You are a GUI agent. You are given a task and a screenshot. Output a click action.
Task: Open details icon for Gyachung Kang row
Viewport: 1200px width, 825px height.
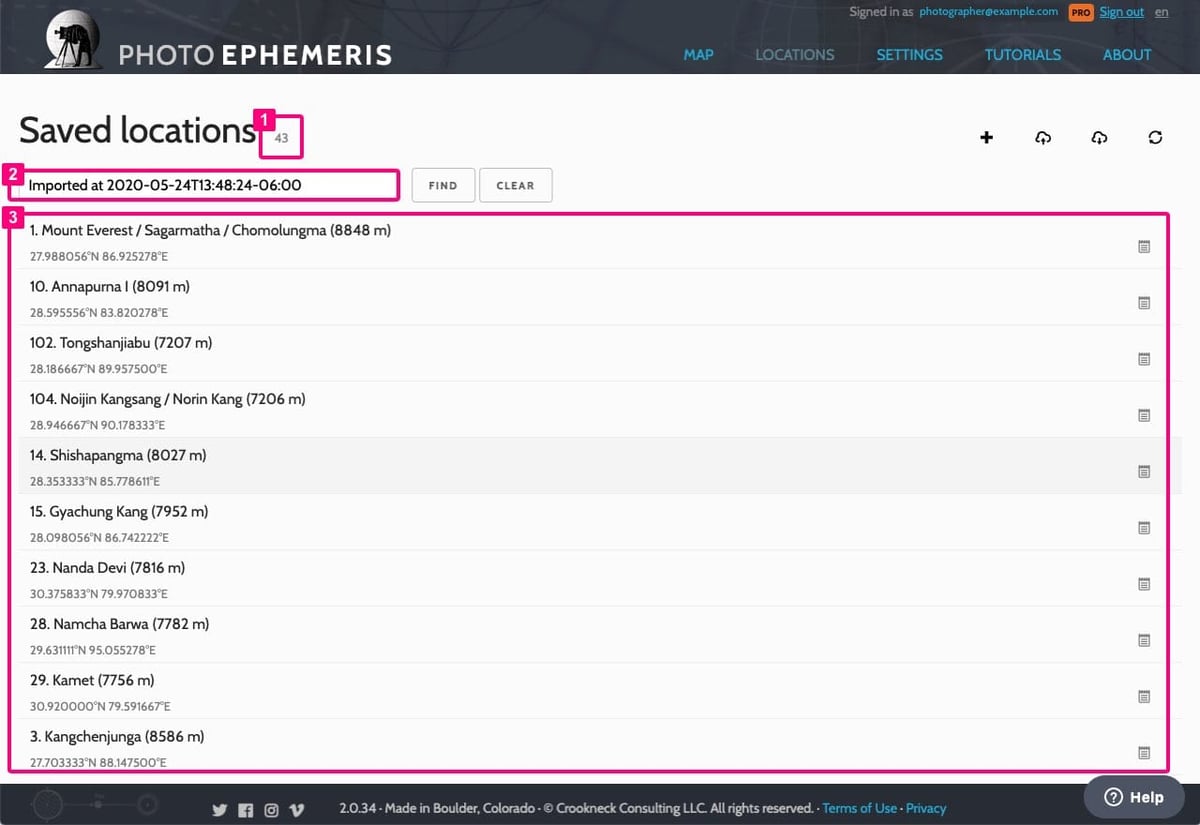point(1144,527)
